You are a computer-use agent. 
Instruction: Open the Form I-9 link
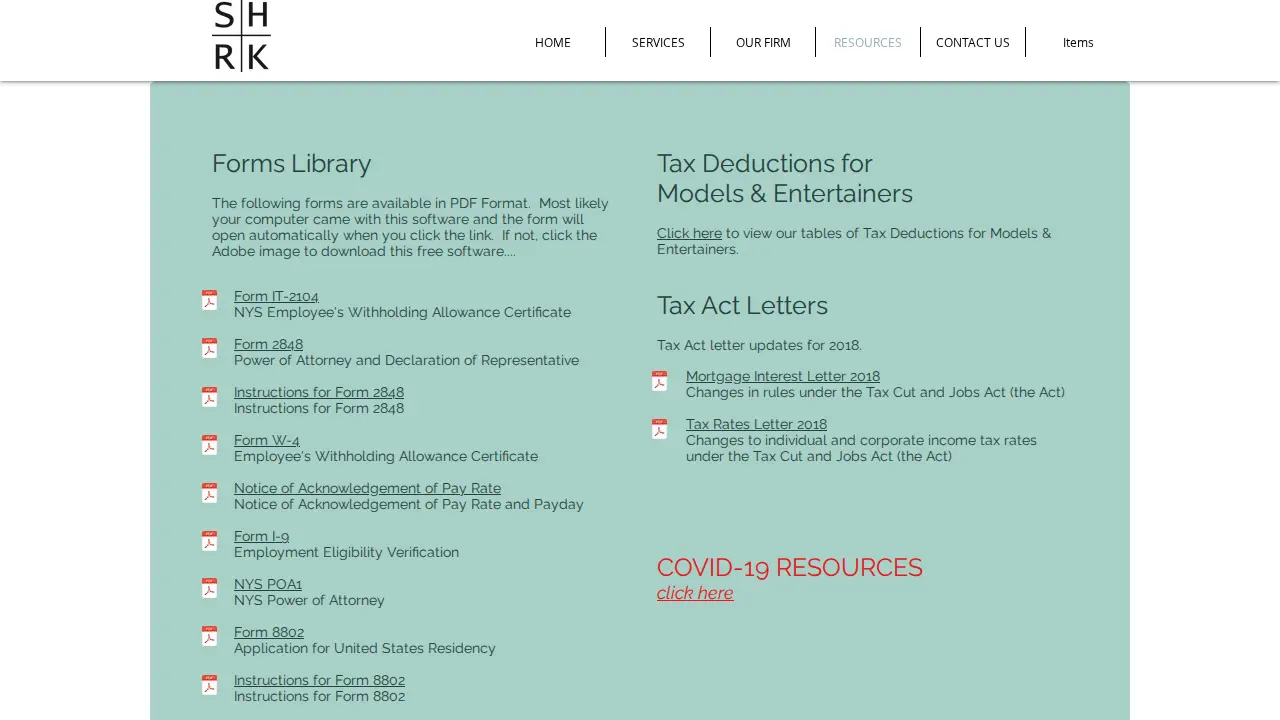[x=262, y=536]
